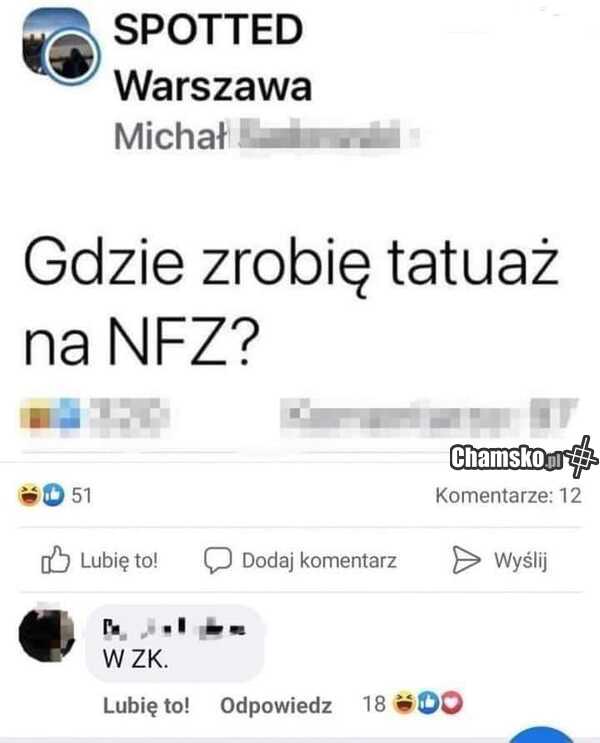
Task: Select Dodaj komentarz
Action: coord(319,561)
